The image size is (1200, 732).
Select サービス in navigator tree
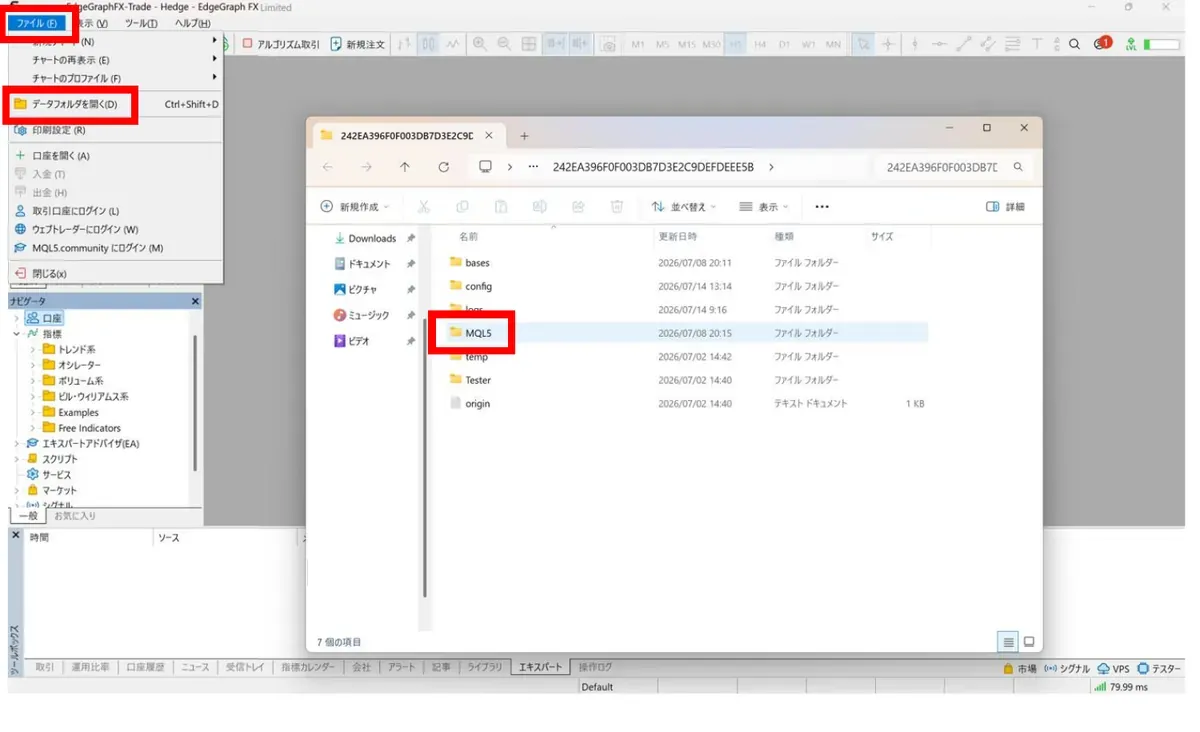tap(56, 475)
